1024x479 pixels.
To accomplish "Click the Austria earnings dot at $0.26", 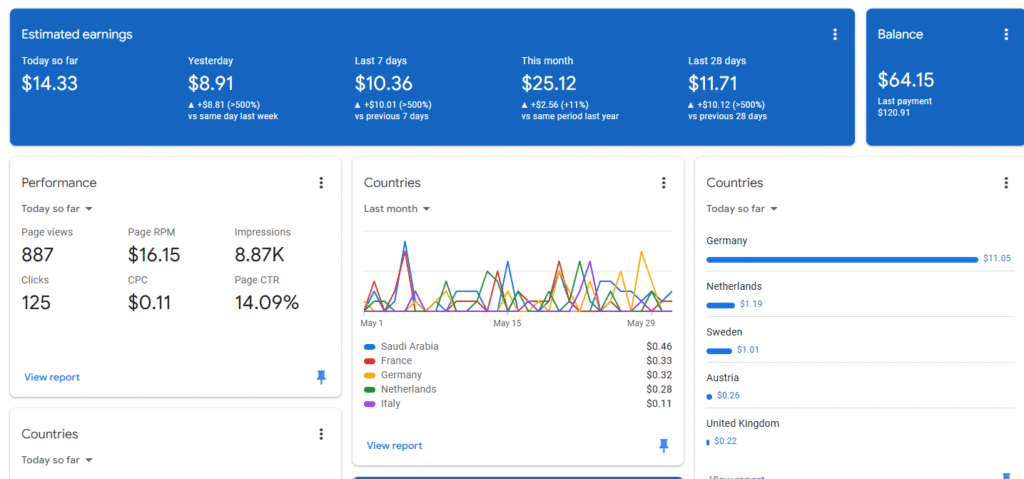I will [x=709, y=397].
